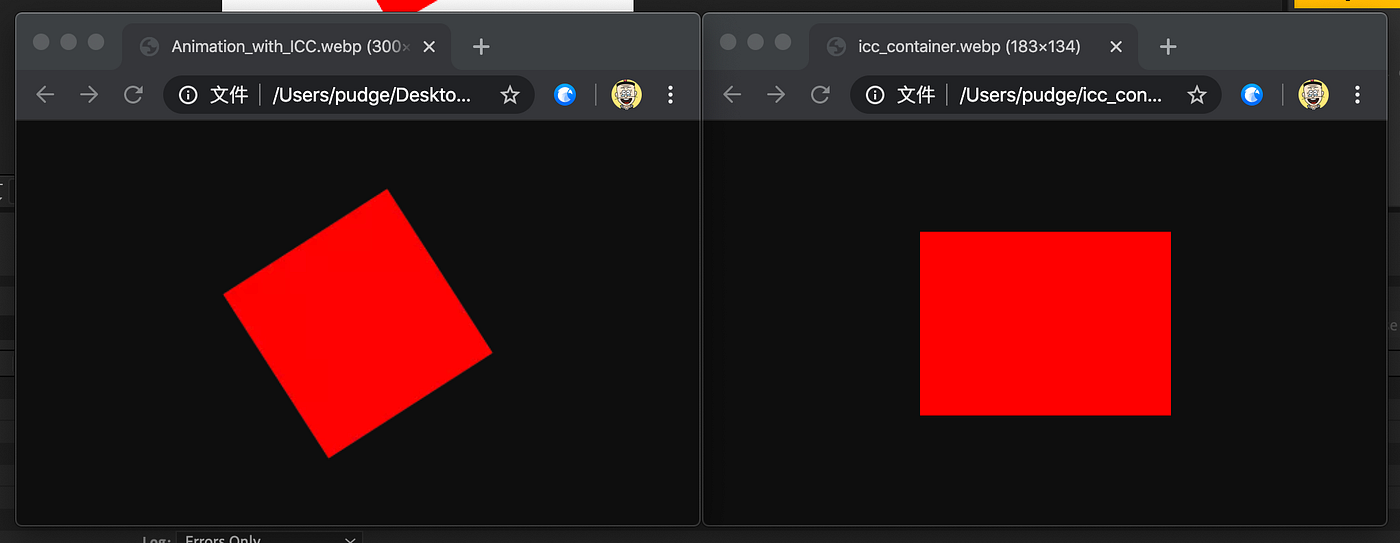Go forward in icc_container.webp window
Viewport: 1400px width, 543px height.
pos(776,95)
